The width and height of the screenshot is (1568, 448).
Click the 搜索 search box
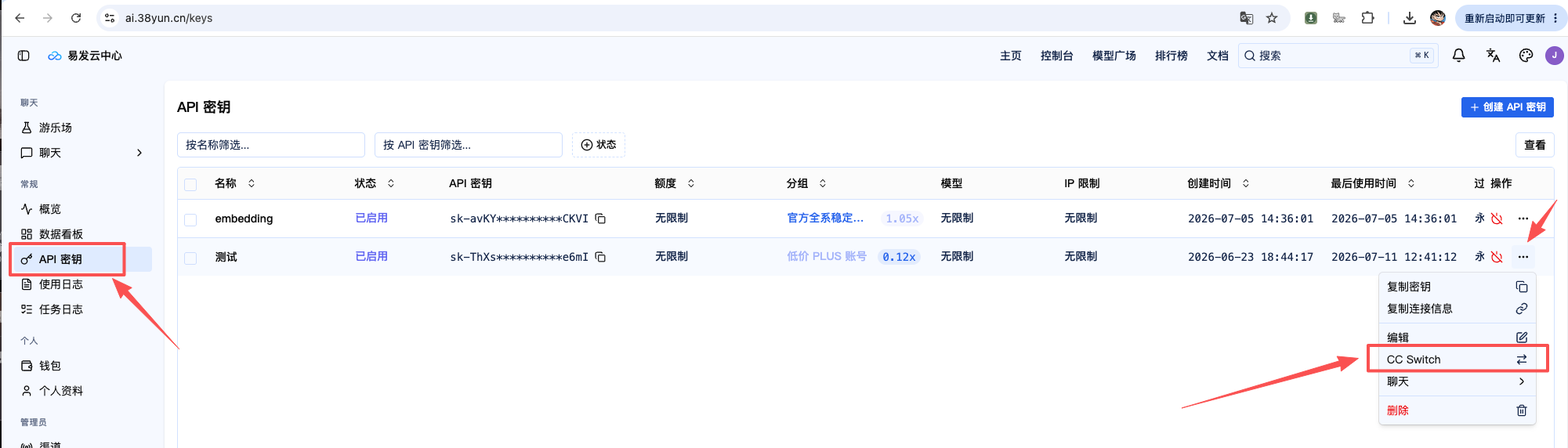pos(1338,56)
